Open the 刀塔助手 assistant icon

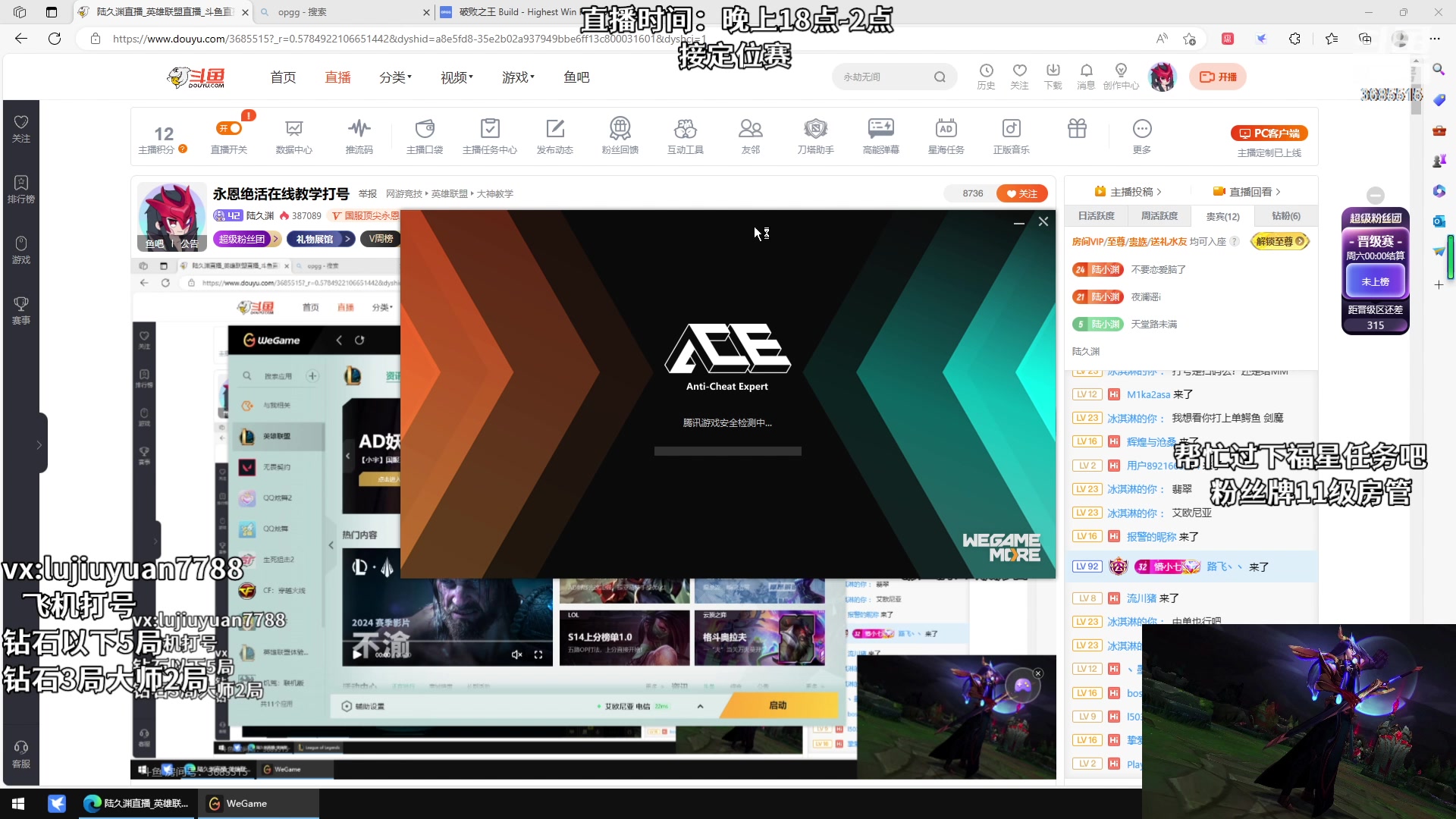(x=816, y=136)
